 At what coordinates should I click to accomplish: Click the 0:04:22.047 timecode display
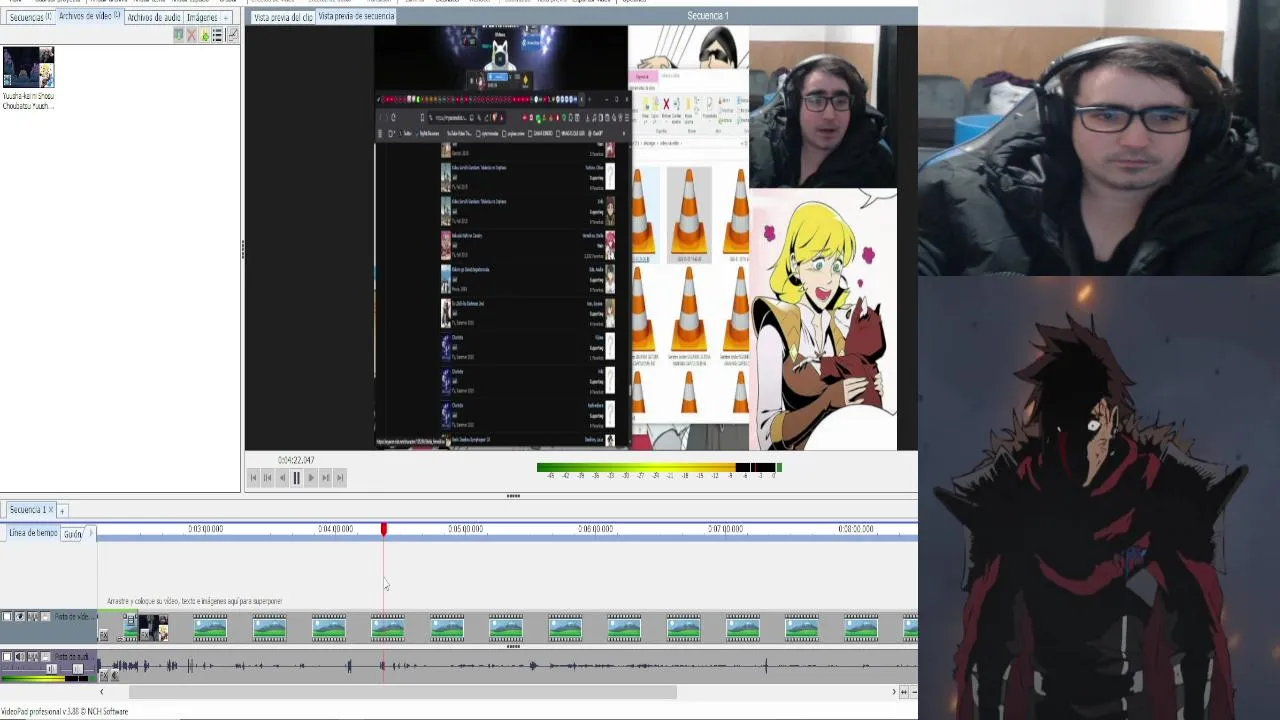pyautogui.click(x=296, y=460)
